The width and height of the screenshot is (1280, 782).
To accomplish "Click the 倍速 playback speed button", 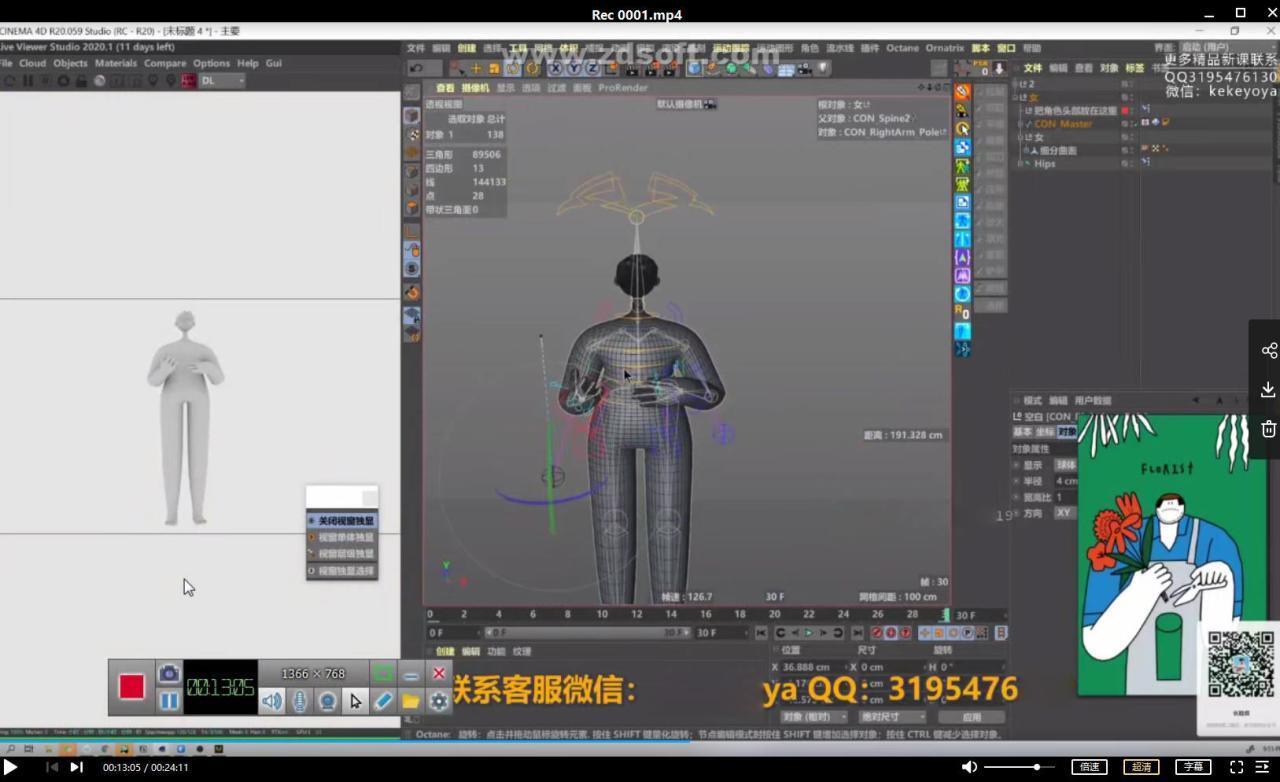I will (1089, 767).
